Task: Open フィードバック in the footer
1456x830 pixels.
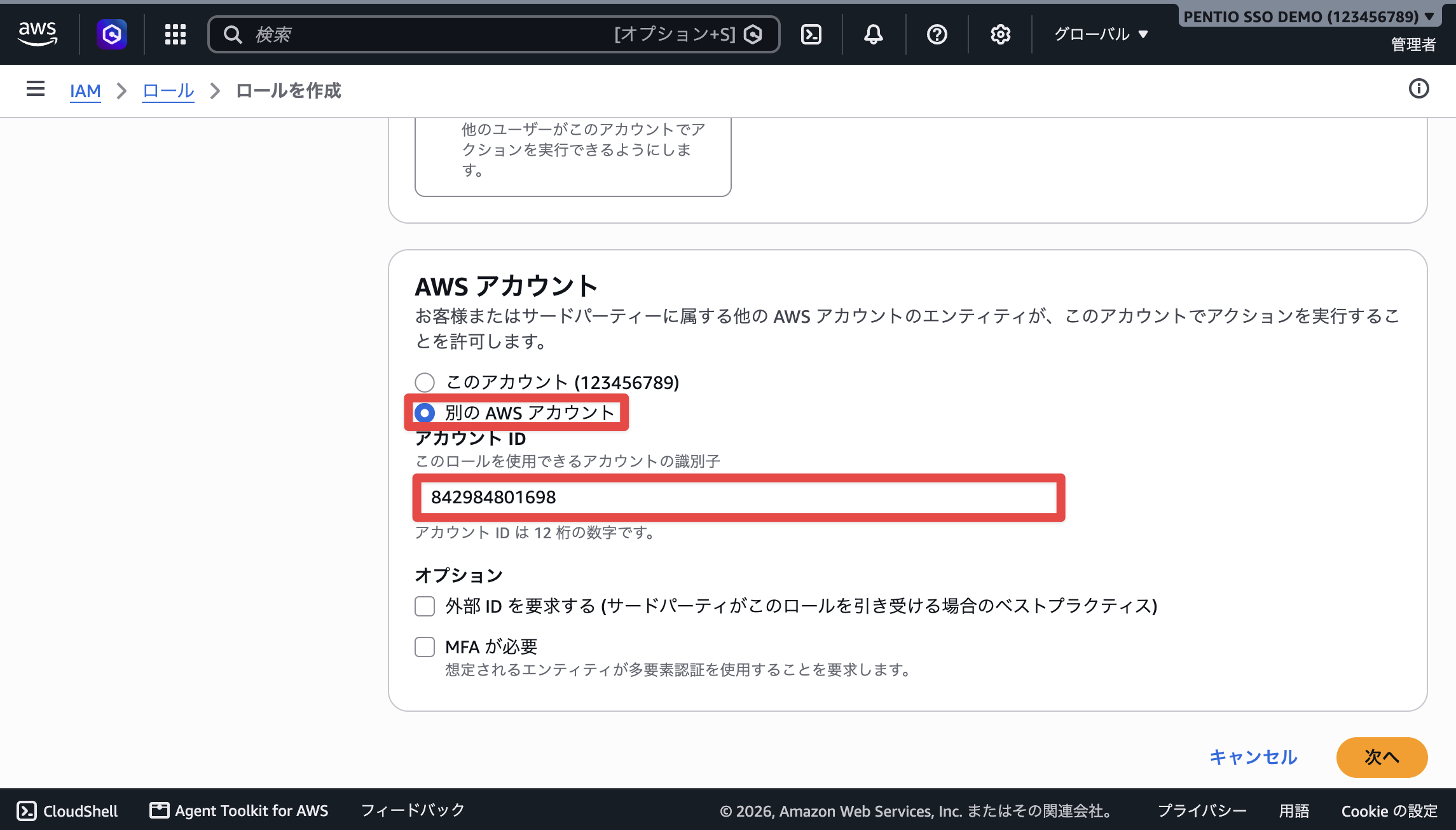Action: click(413, 811)
